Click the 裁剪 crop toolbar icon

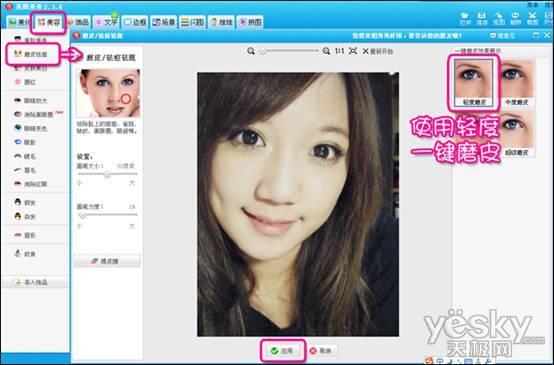pos(532,18)
